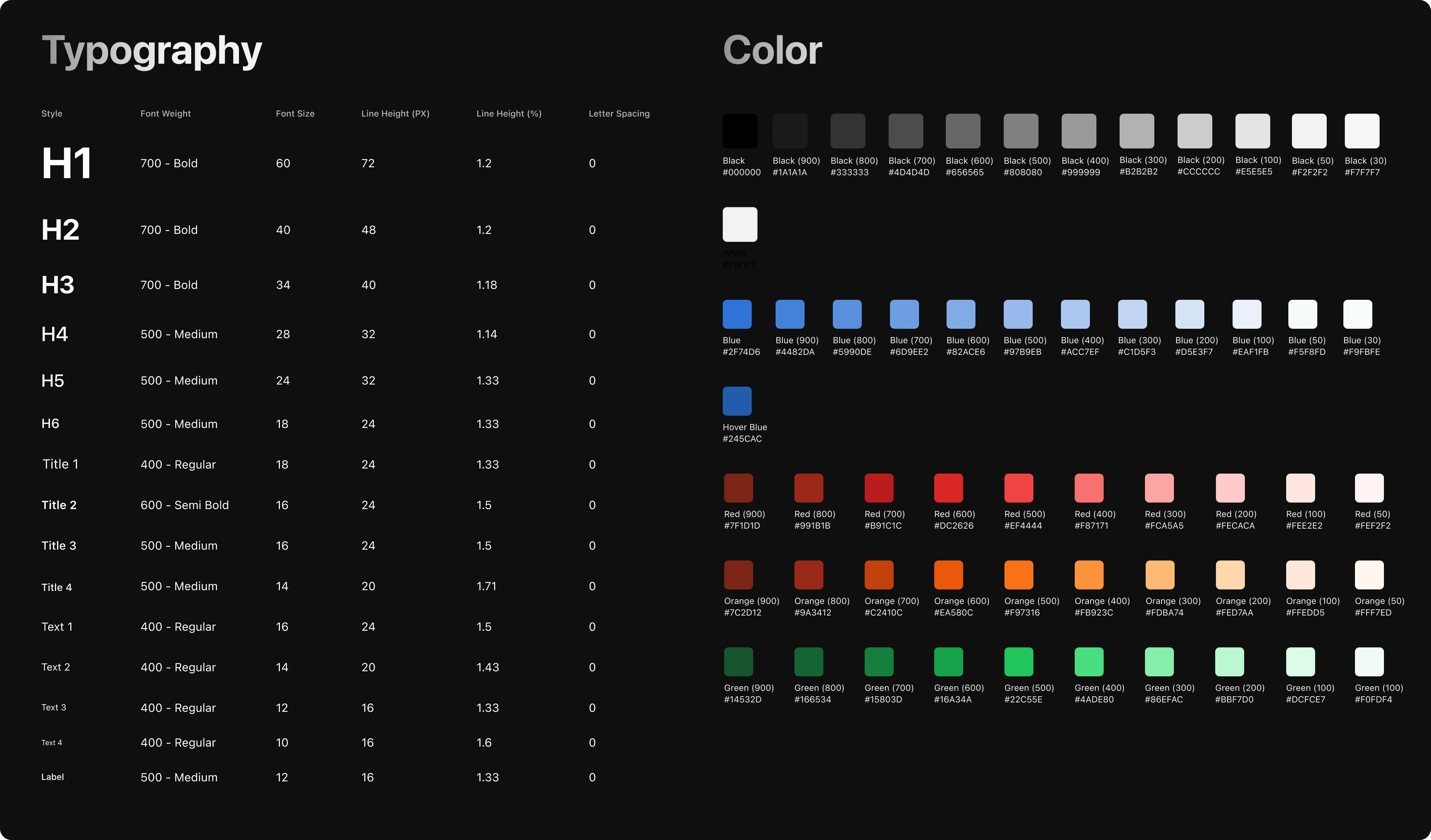Viewport: 1431px width, 840px height.
Task: Pick the Black (30) #F7F7F7 swatch
Action: pos(1362,131)
